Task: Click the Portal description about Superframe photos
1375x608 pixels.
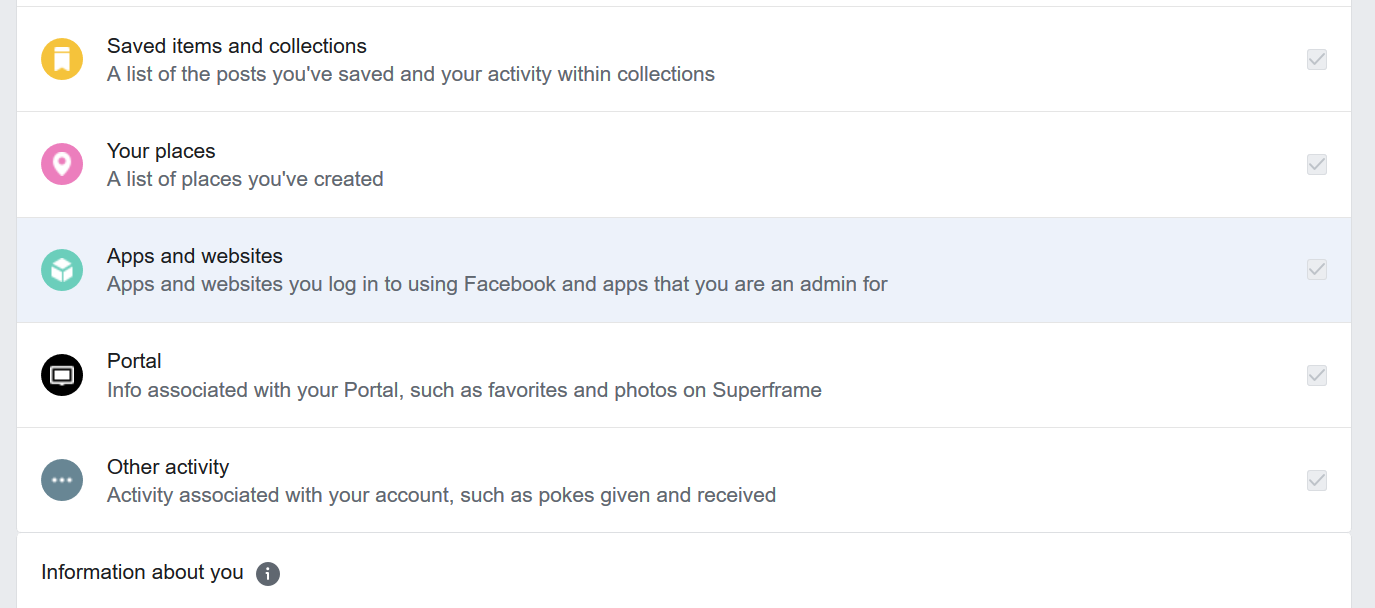Action: tap(464, 390)
